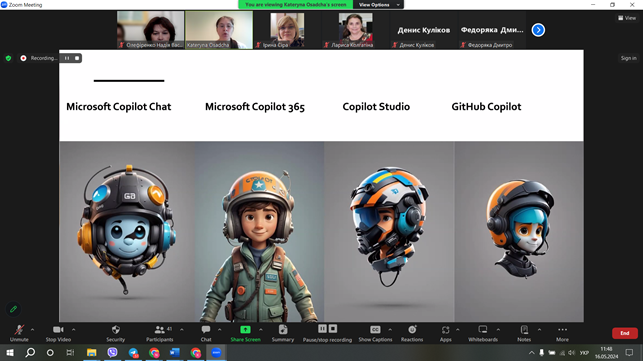The height and width of the screenshot is (361, 643).
Task: Select Kateryna Osadcha's video thumbnail
Action: pos(219,30)
